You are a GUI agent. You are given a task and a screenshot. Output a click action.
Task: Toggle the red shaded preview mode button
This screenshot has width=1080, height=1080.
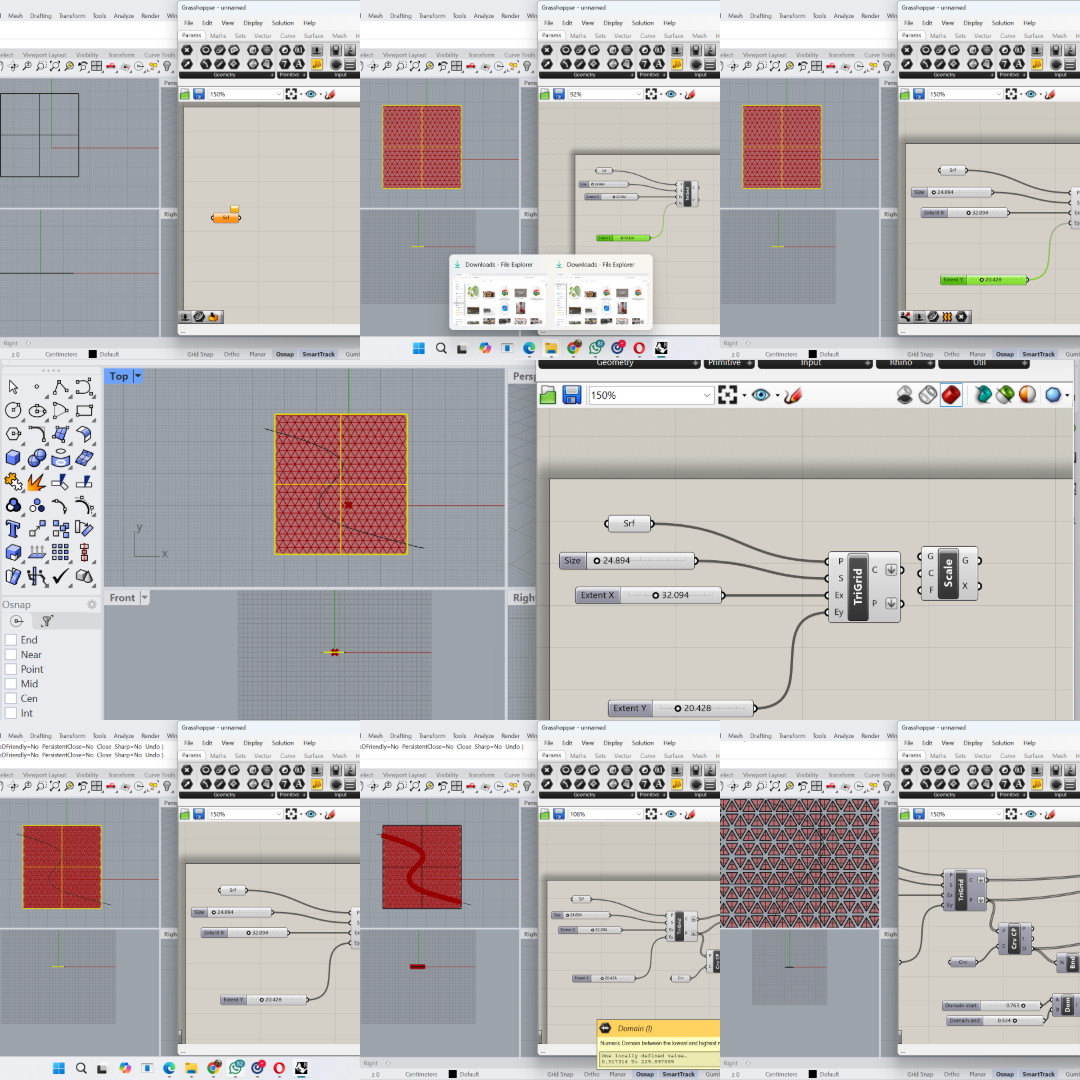coord(951,395)
